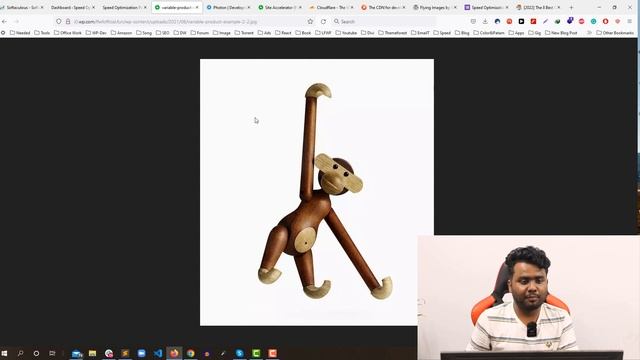Viewport: 640px width, 360px height.
Task: Click the Reload page icon
Action: (x=323, y=21)
